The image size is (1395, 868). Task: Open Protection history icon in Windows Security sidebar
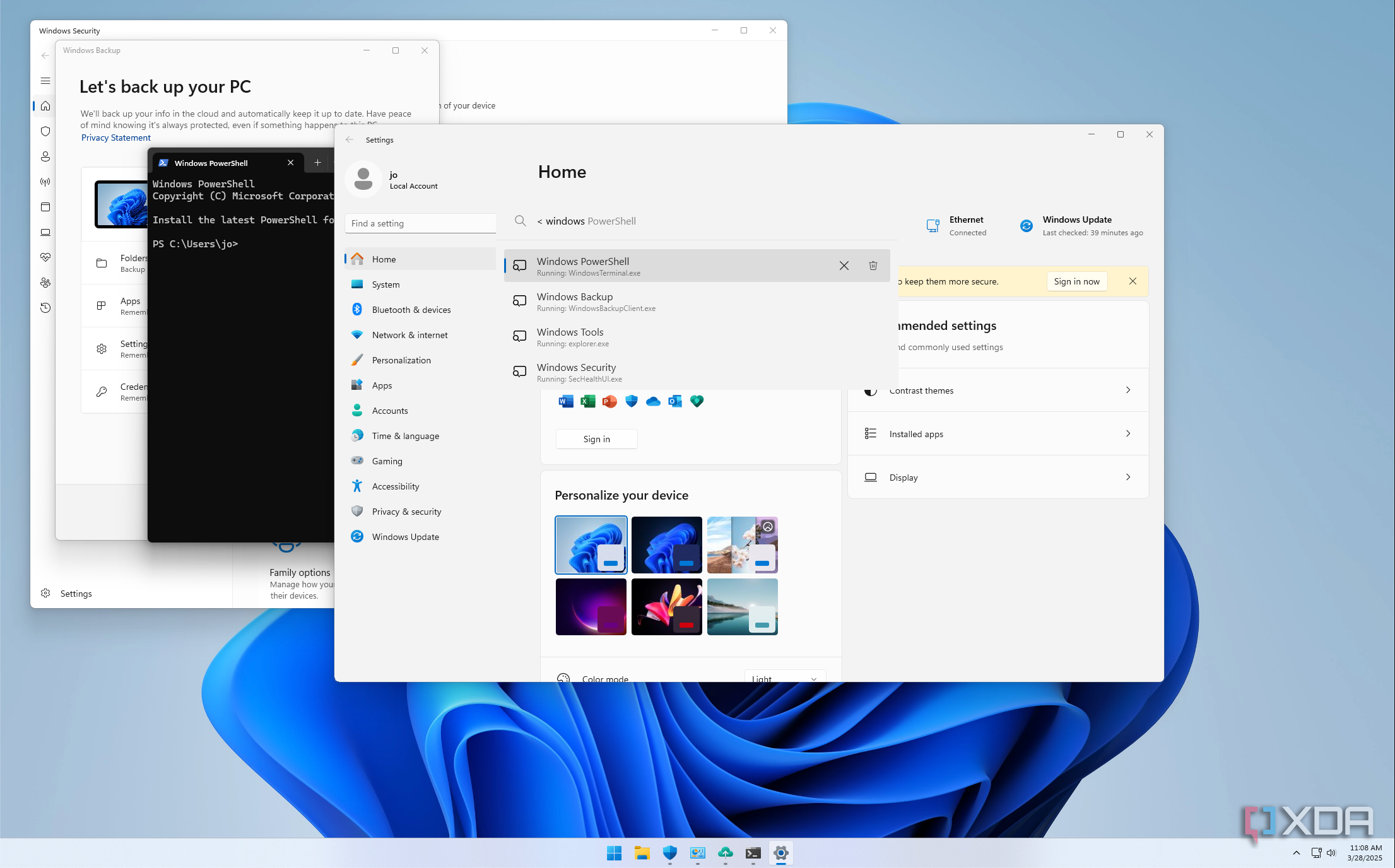[45, 308]
